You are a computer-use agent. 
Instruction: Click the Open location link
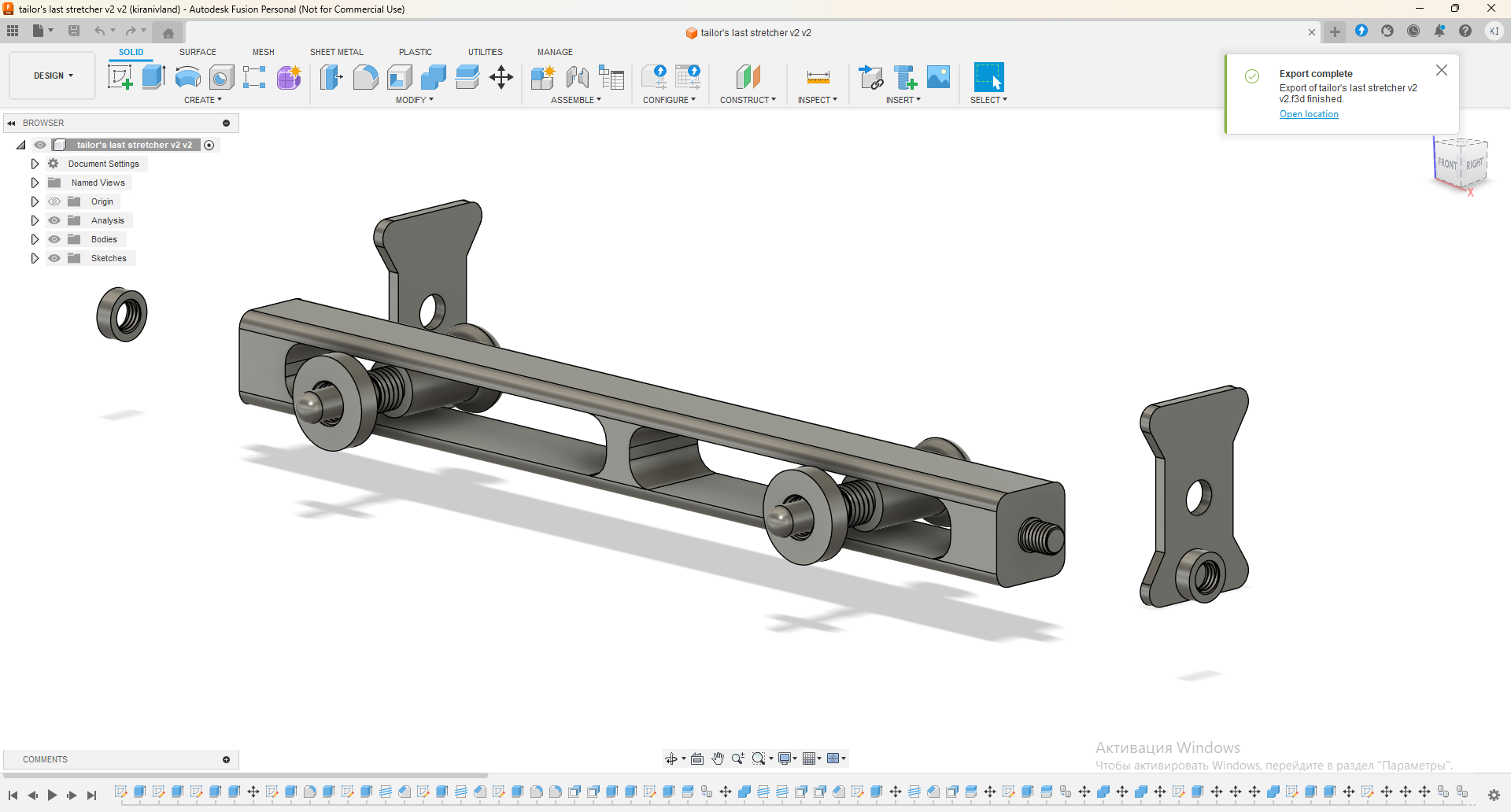coord(1309,114)
